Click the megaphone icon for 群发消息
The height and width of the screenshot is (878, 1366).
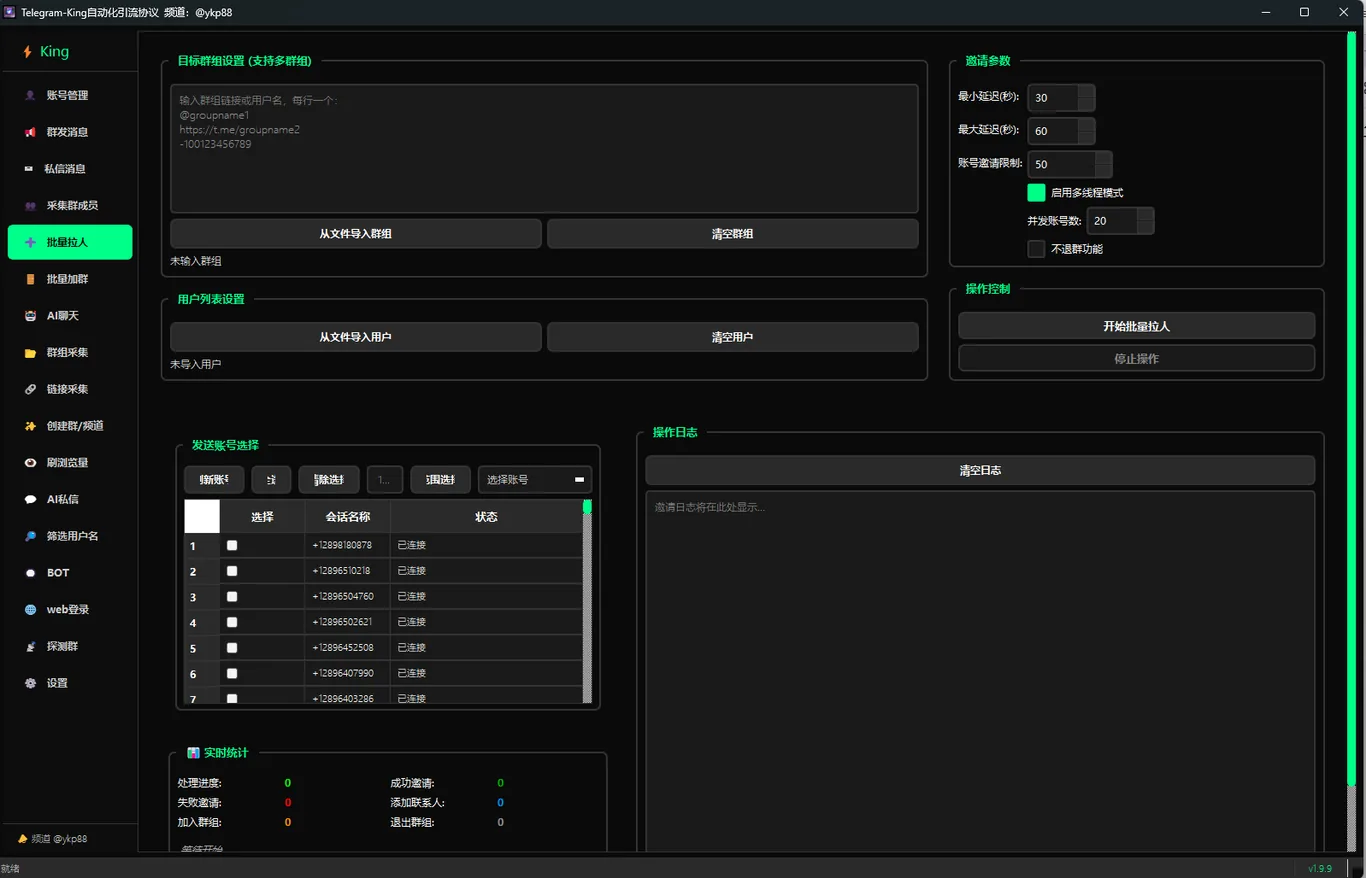30,132
